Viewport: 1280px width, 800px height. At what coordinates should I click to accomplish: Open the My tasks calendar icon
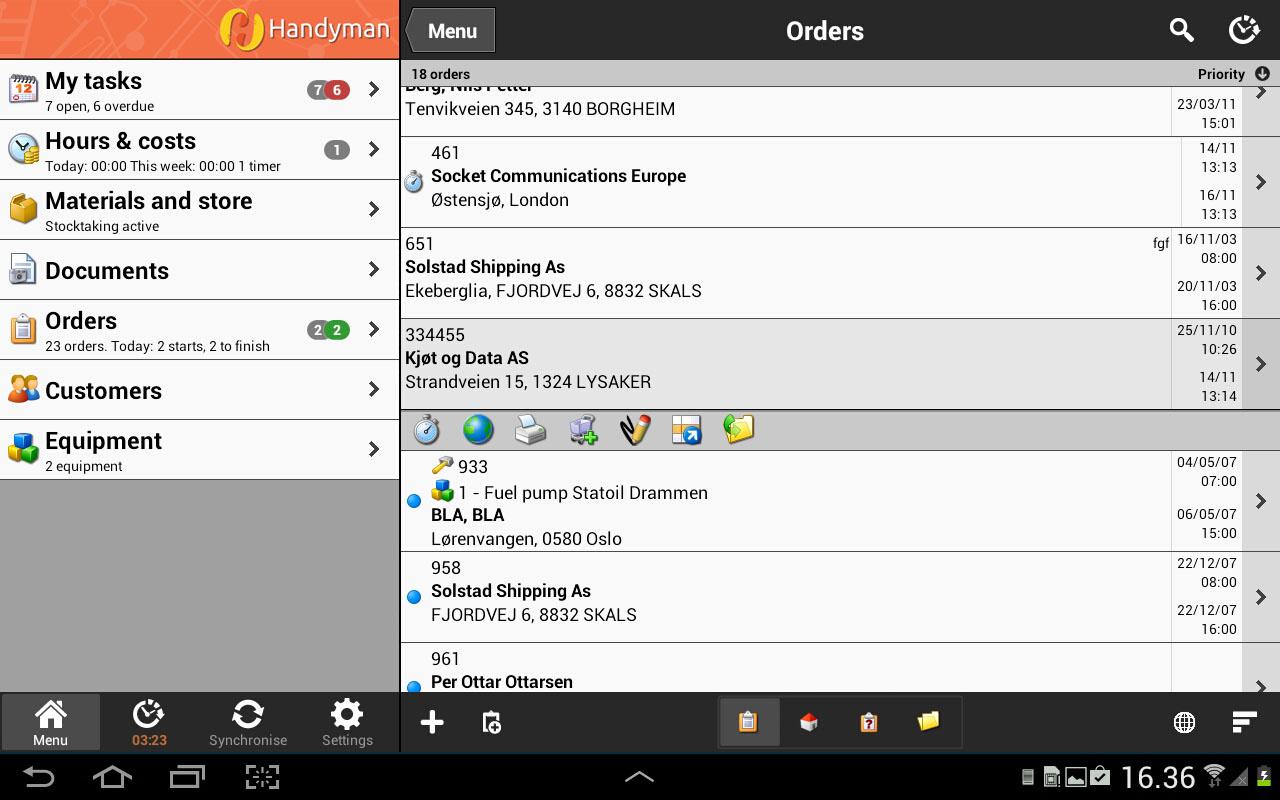[x=23, y=89]
